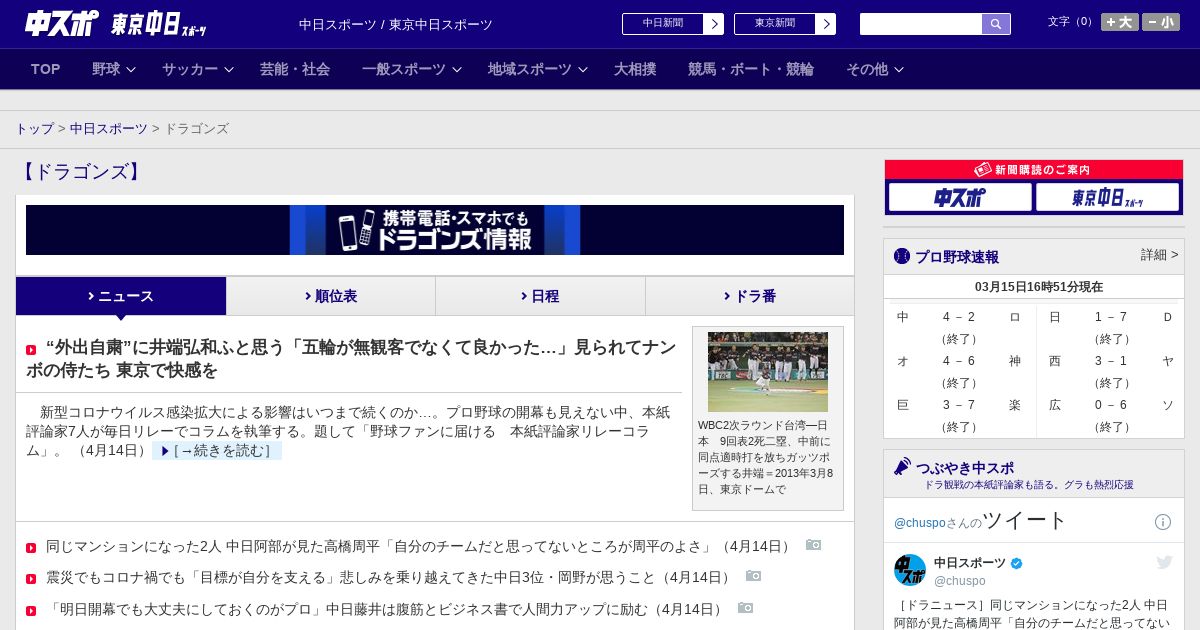Click the つぶやき中スポ pen icon
The image size is (1200, 630).
[x=902, y=466]
